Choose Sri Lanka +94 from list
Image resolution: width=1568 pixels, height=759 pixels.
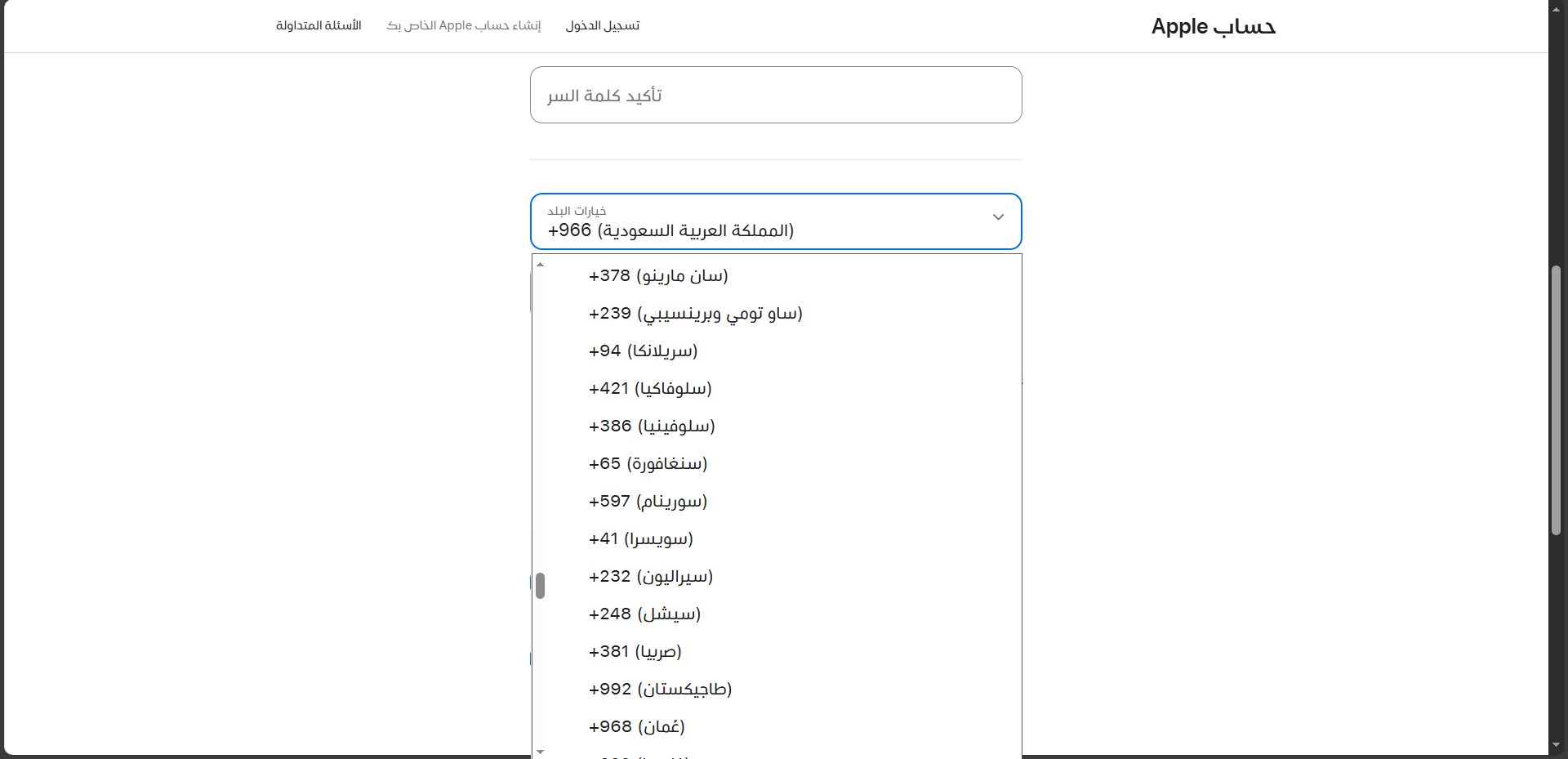[643, 351]
